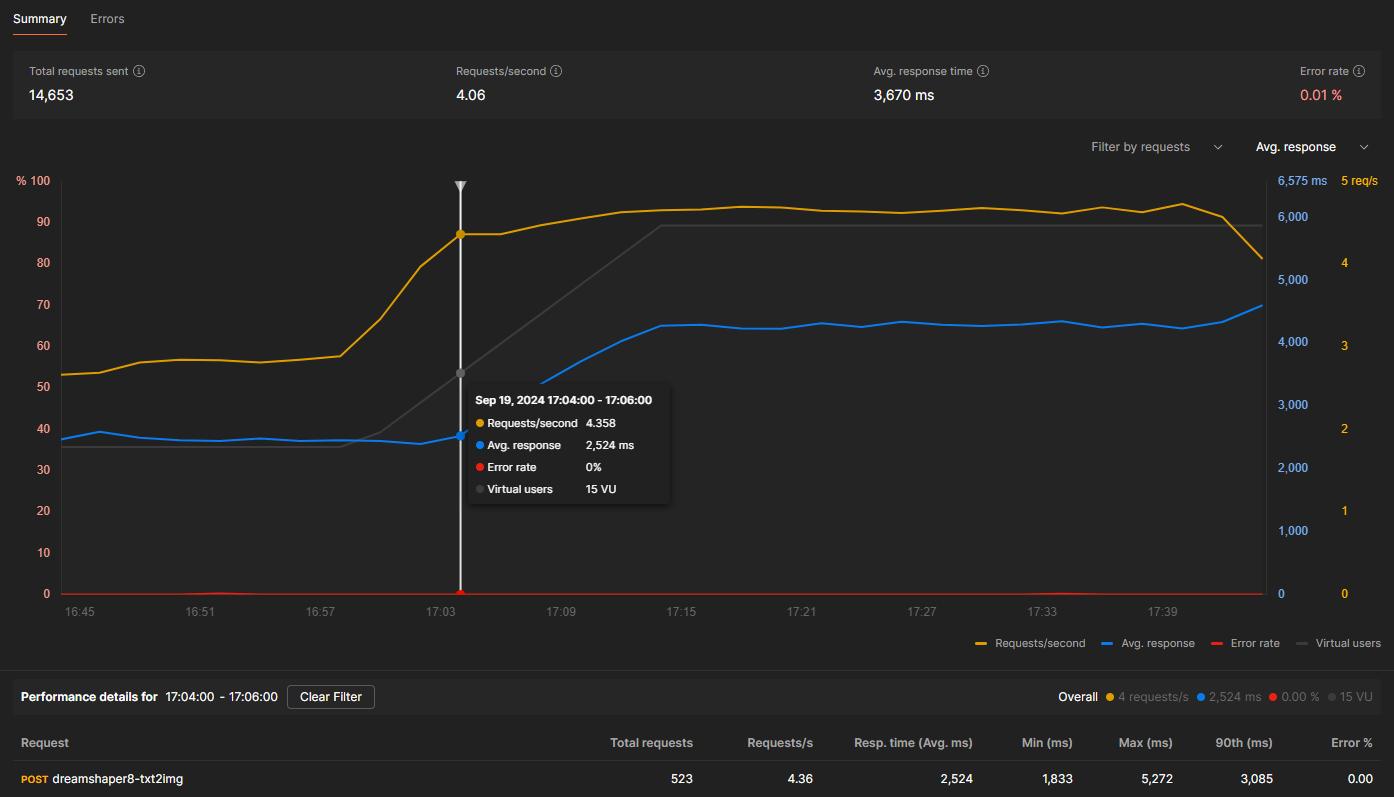Click the 1,833 min response cell

tap(1055, 779)
